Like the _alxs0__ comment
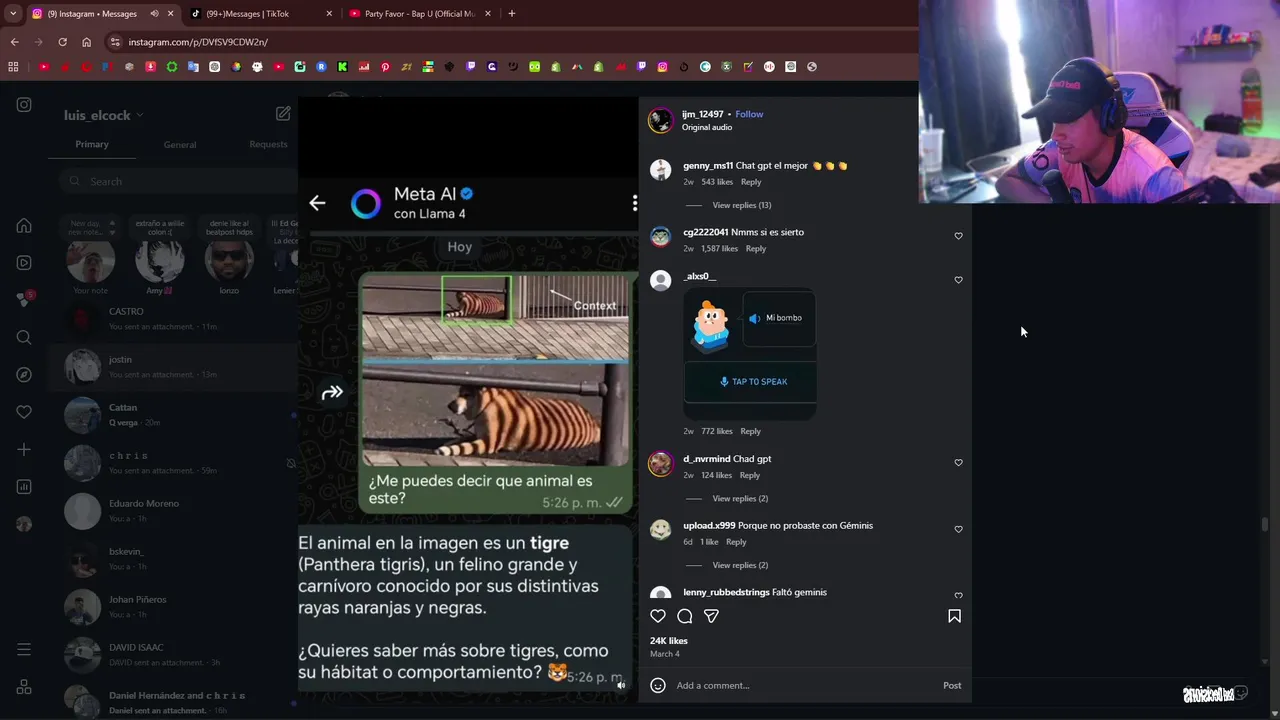Image resolution: width=1280 pixels, height=720 pixels. tap(958, 280)
